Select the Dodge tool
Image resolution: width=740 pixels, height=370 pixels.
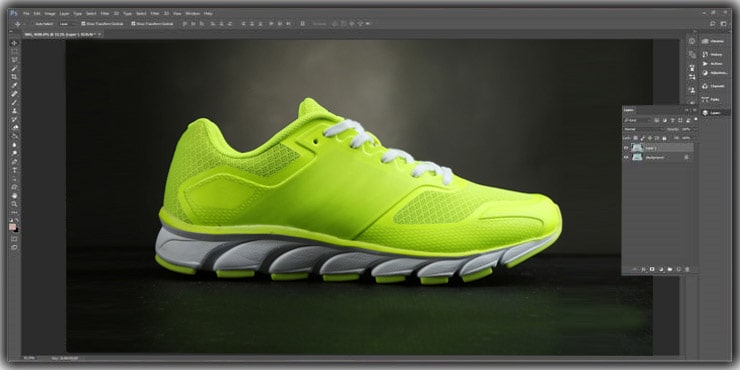point(14,153)
